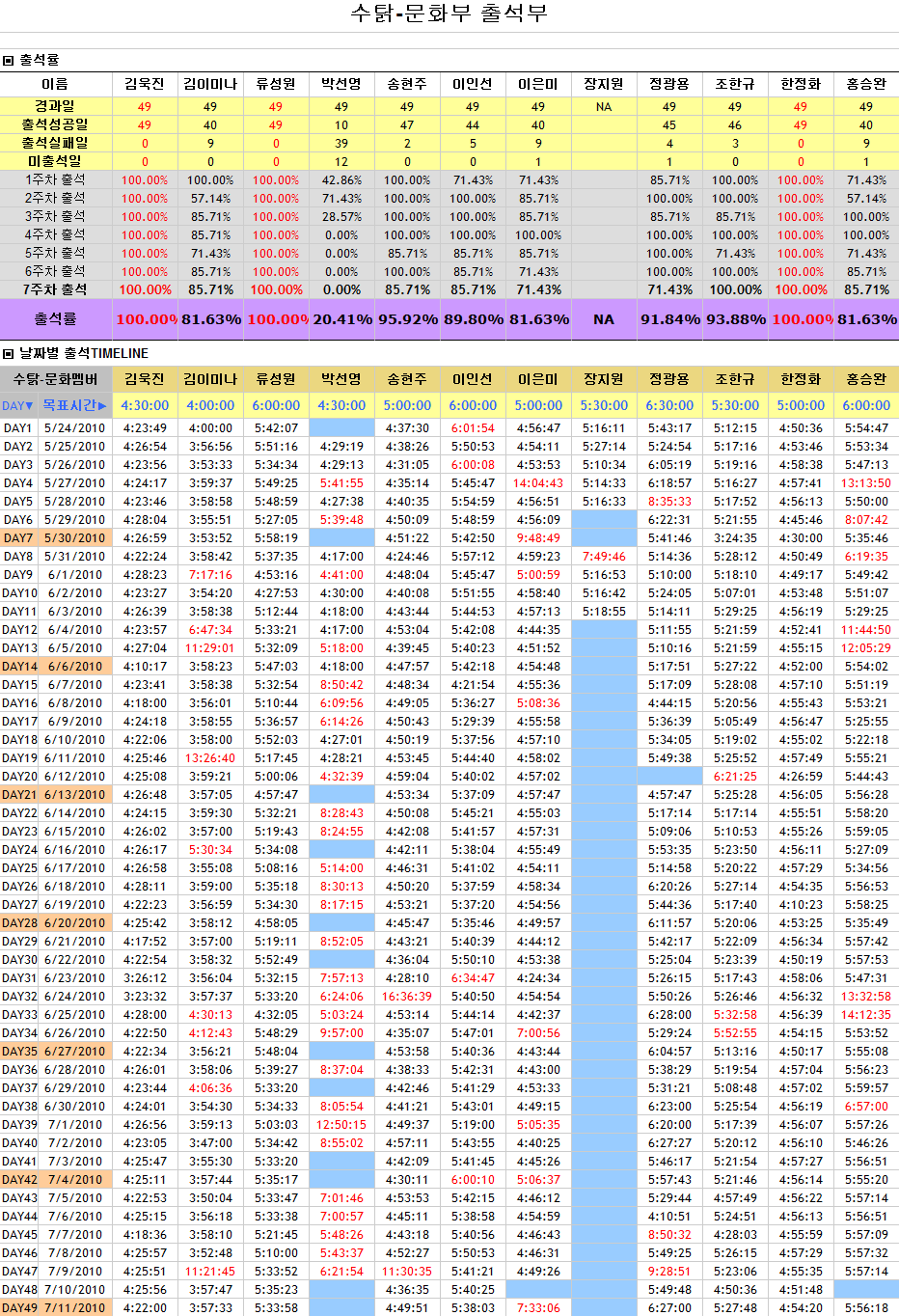Click the red time 11:30:35
The image size is (899, 1316).
pyautogui.click(x=407, y=1272)
